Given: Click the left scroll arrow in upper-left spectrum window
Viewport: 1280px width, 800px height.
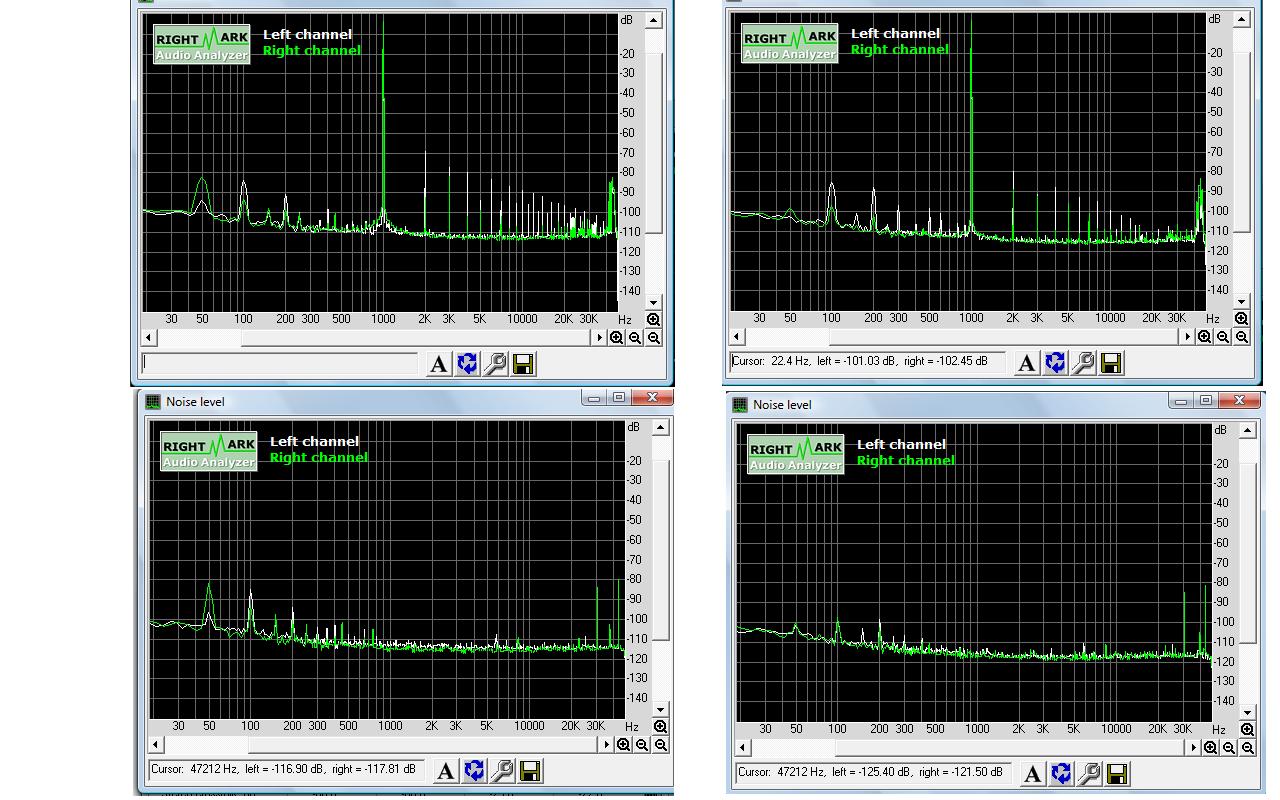Looking at the screenshot, I should pyautogui.click(x=150, y=338).
